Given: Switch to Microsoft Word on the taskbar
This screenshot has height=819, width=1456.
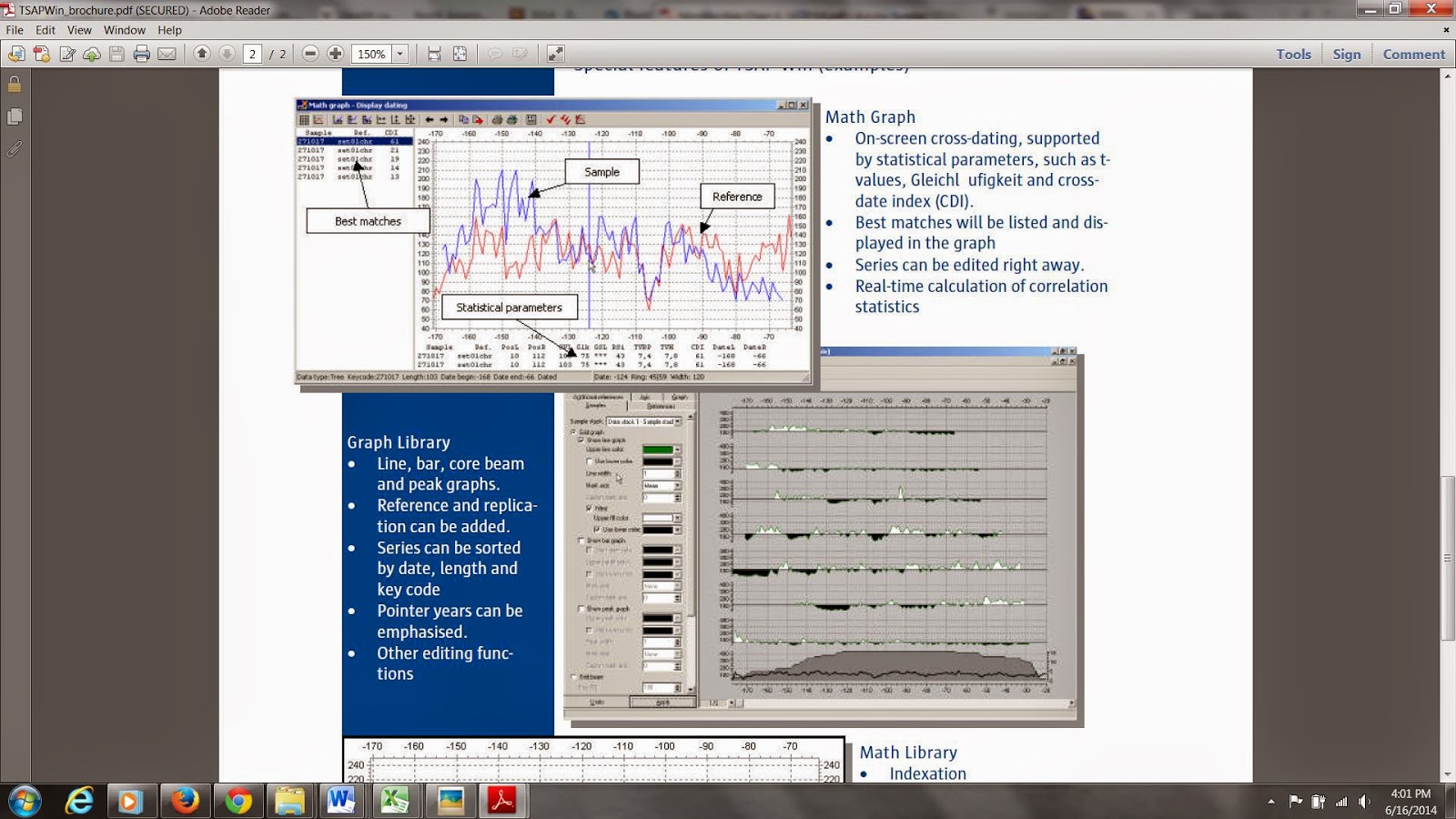Looking at the screenshot, I should [x=341, y=801].
